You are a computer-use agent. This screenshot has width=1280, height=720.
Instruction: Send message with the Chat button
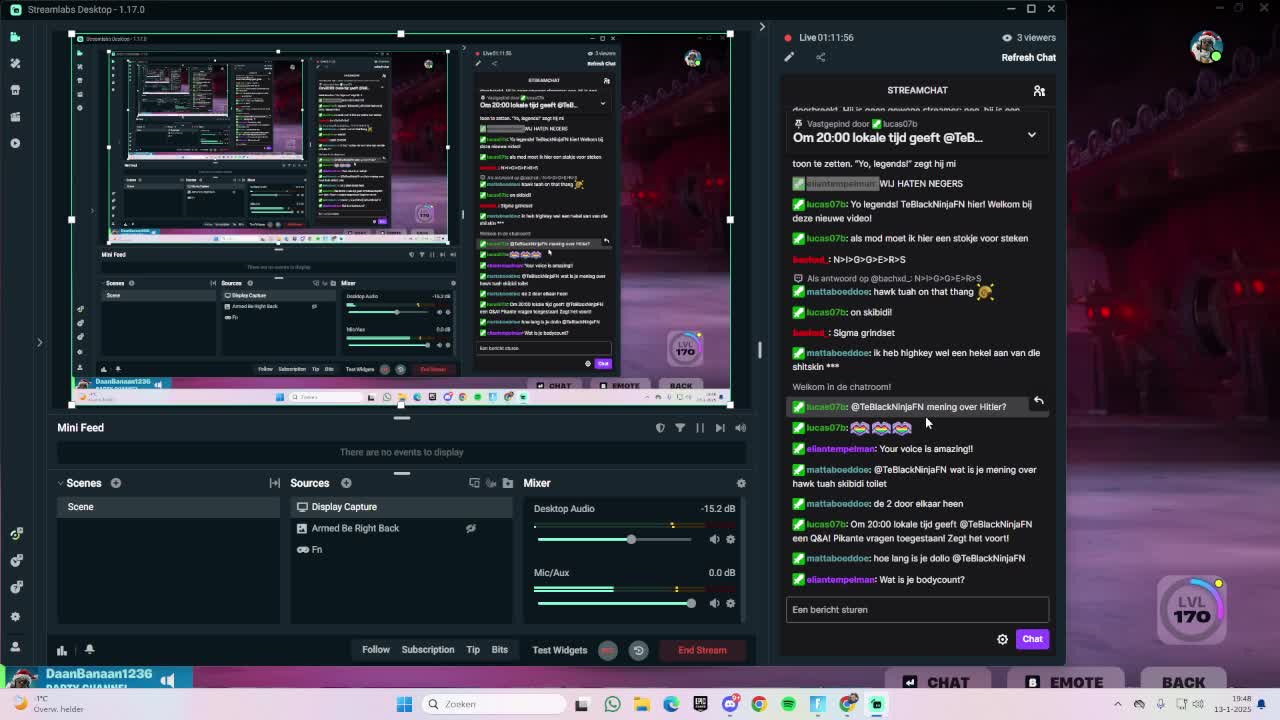pyautogui.click(x=1032, y=639)
